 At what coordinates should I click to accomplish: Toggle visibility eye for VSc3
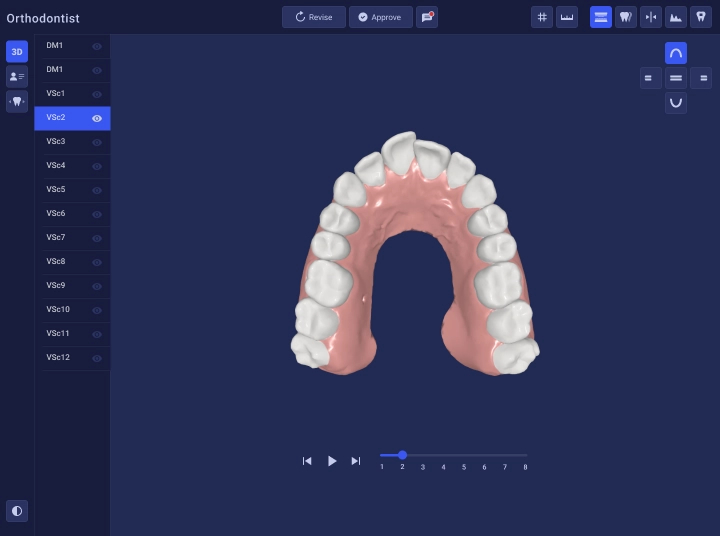[97, 142]
